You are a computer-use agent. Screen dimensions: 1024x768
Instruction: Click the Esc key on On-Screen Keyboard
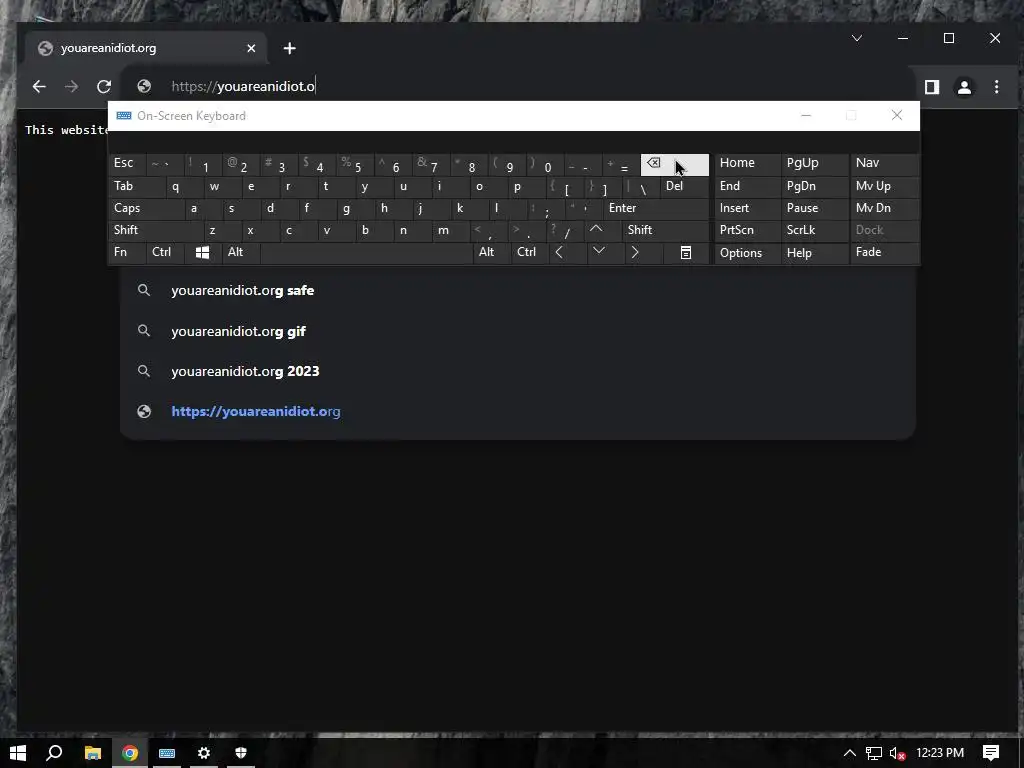(127, 165)
